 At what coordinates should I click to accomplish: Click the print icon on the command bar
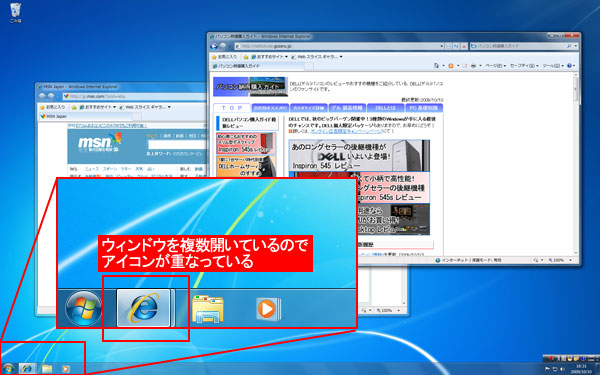pyautogui.click(x=473, y=66)
